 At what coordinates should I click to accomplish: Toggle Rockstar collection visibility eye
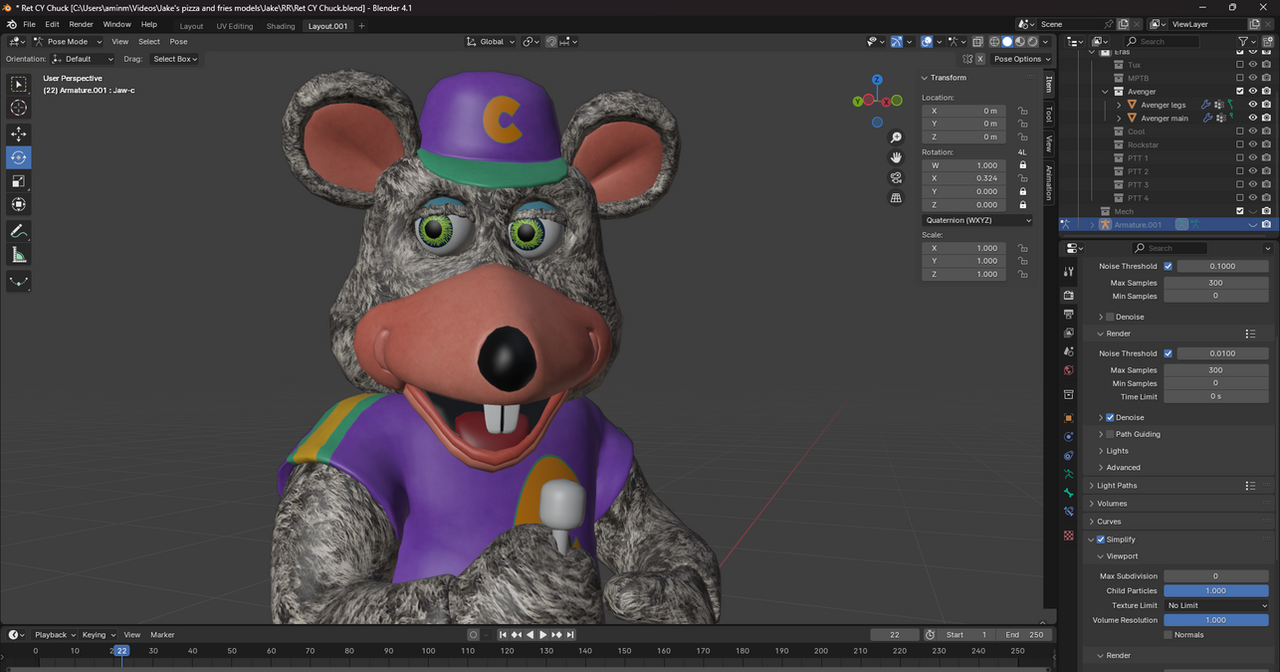[1252, 145]
